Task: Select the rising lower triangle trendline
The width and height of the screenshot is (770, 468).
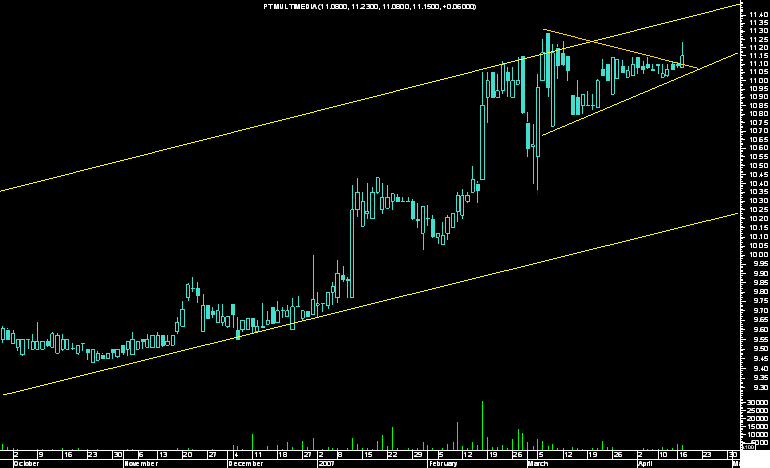Action: tap(638, 94)
